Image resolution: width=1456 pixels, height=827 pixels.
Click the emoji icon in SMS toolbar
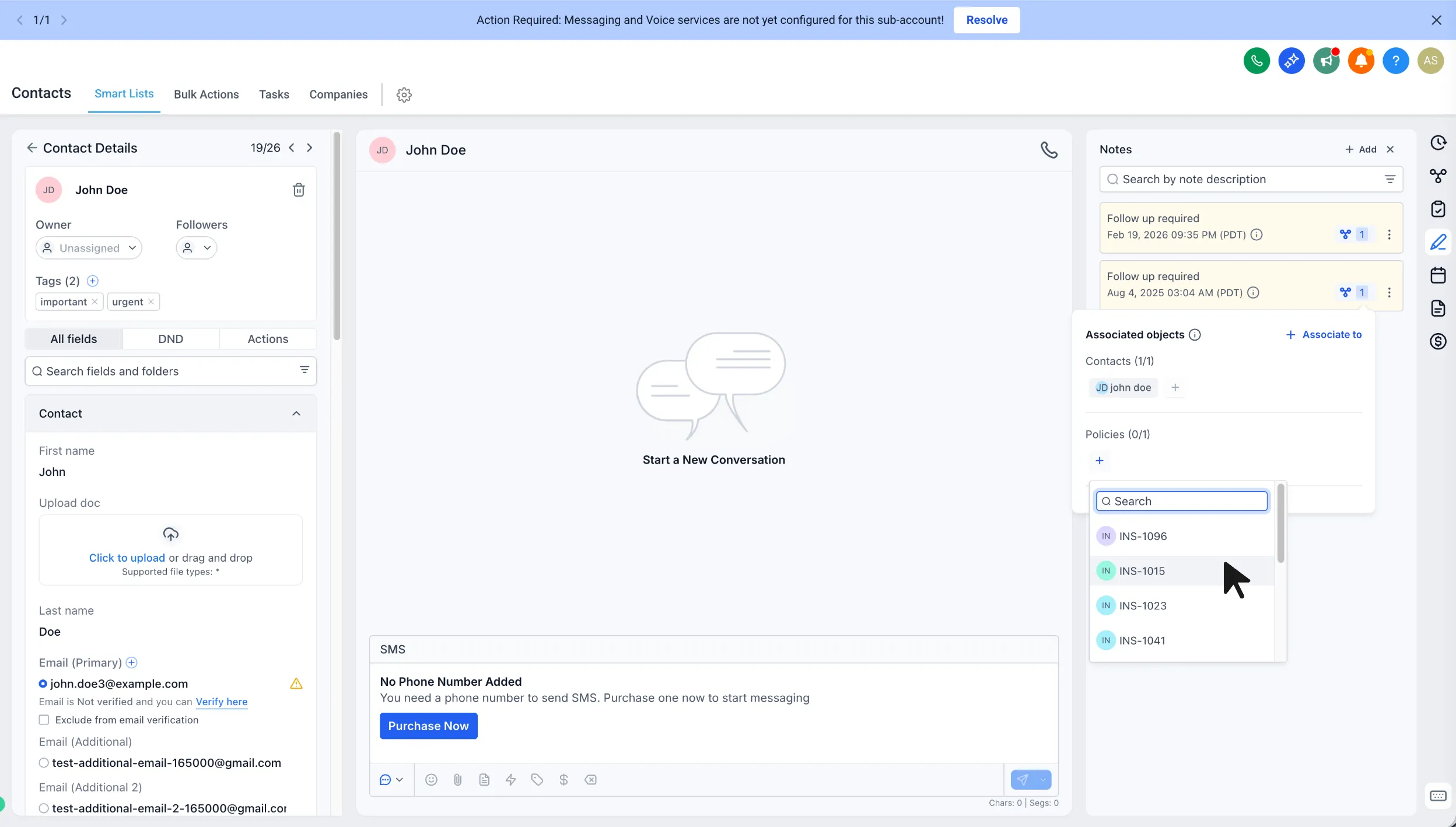[x=431, y=780]
